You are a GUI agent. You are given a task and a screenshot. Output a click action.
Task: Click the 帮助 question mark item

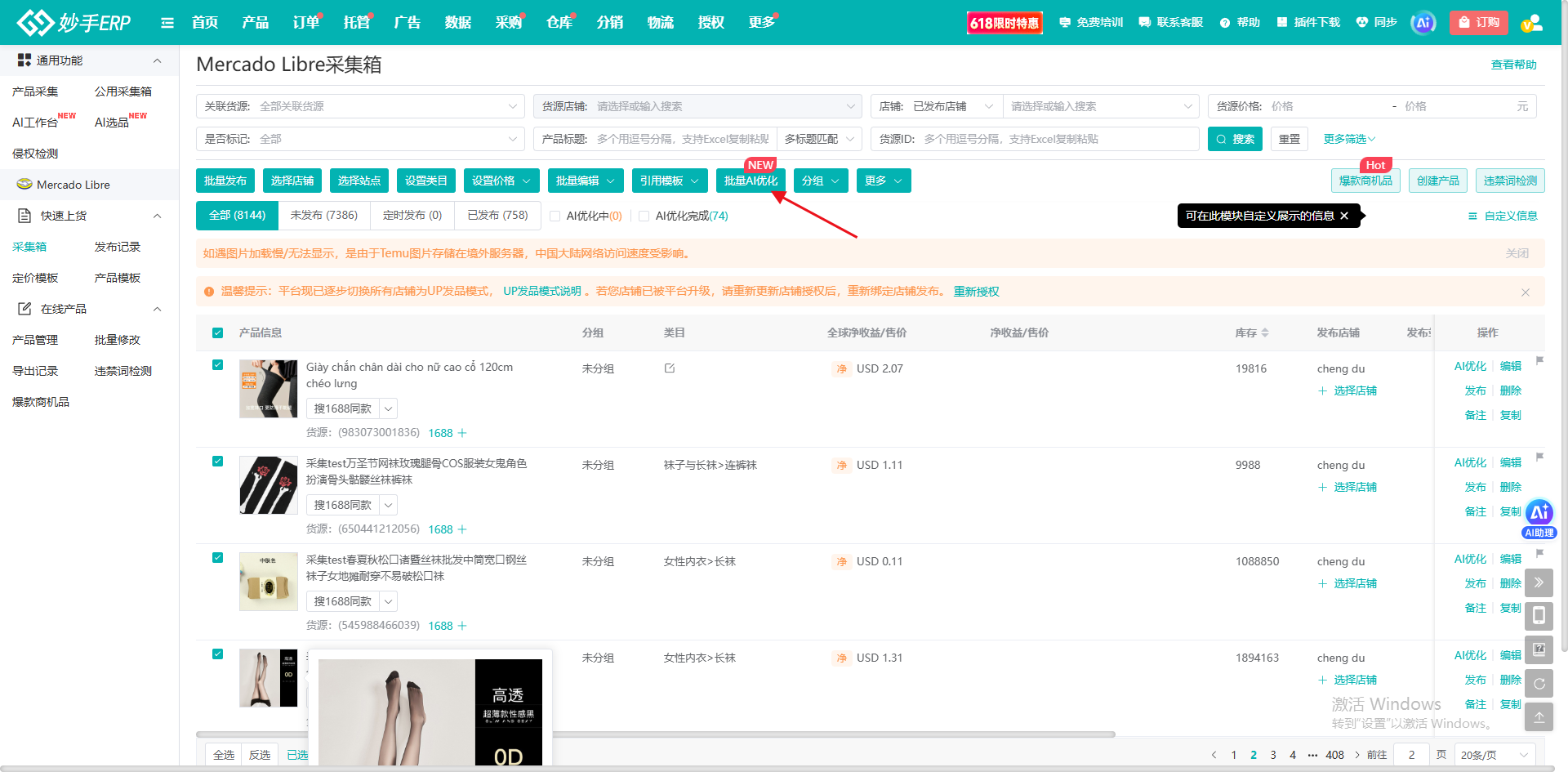tap(1240, 23)
